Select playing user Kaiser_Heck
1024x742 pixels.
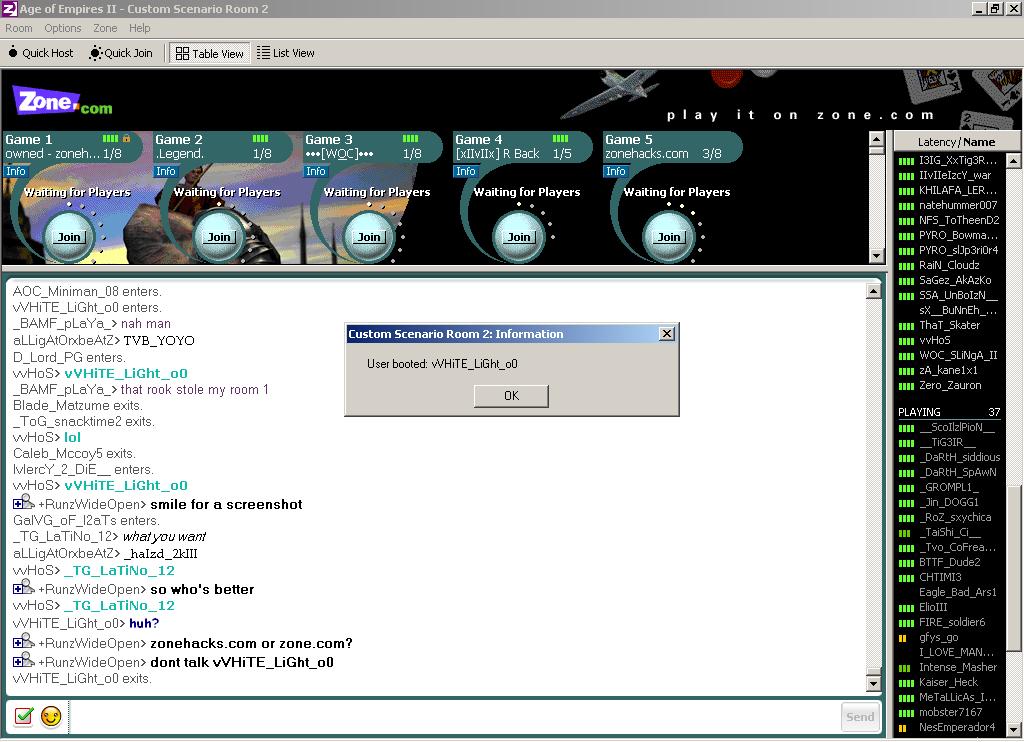949,683
